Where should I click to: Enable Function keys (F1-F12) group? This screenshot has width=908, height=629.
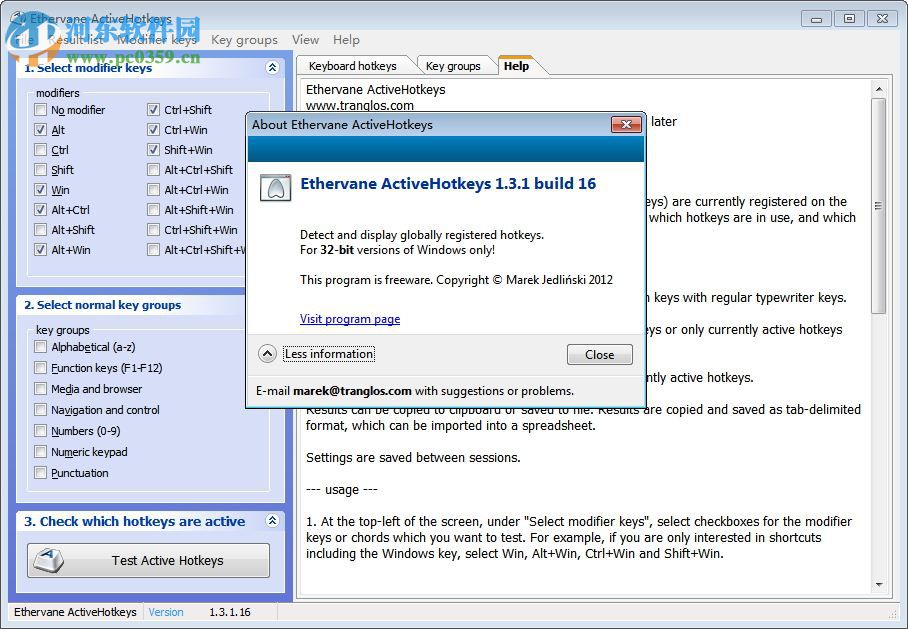(41, 368)
